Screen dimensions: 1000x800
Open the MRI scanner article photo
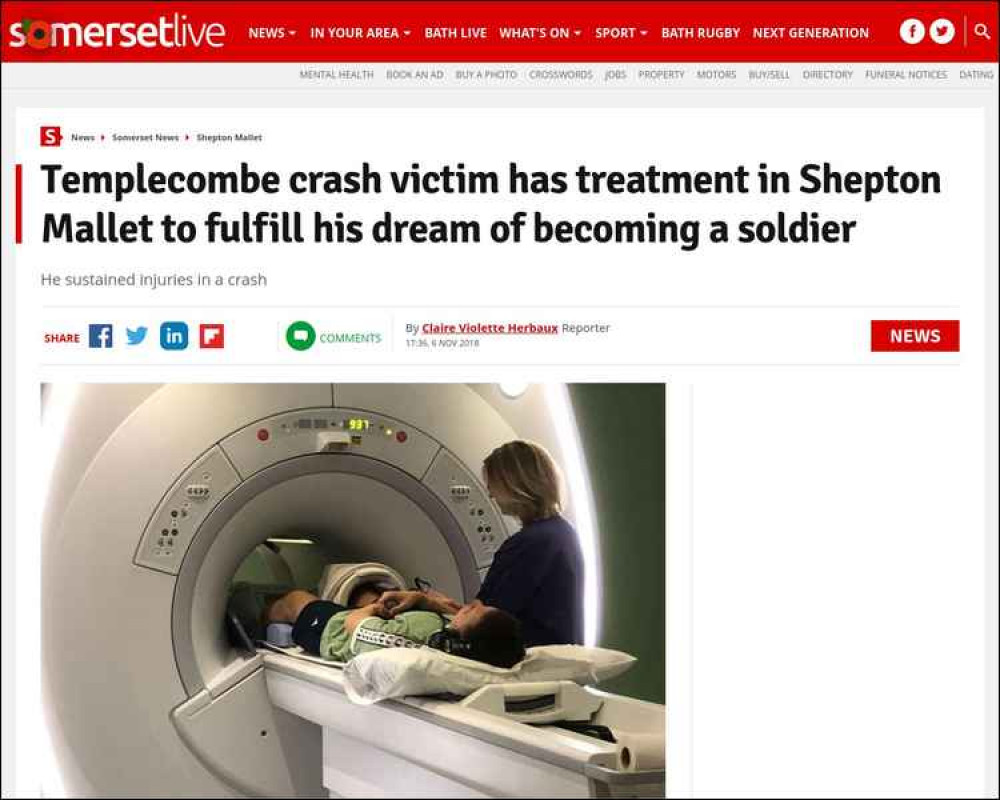point(353,590)
